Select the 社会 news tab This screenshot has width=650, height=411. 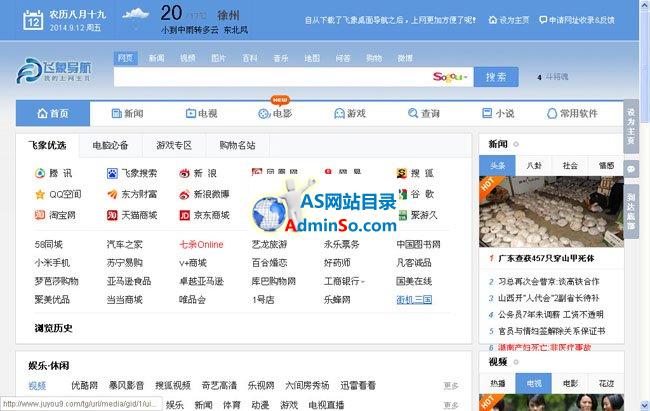570,165
